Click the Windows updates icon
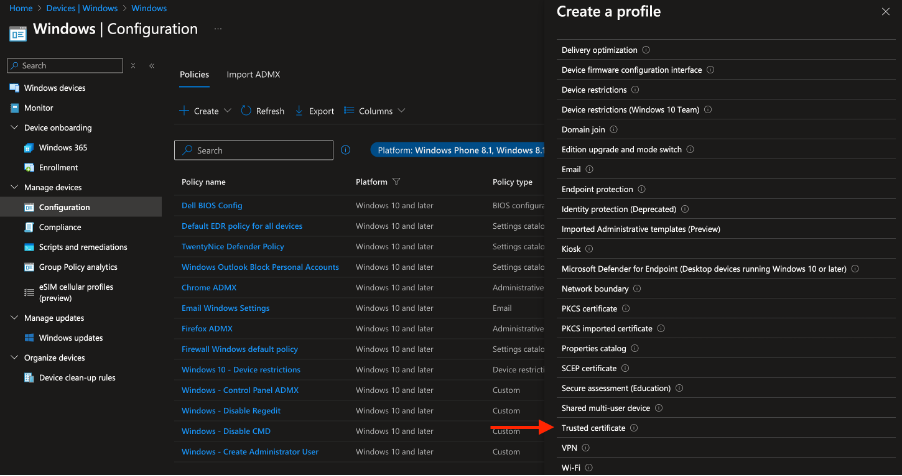Image resolution: width=902 pixels, height=476 pixels. pos(29,338)
